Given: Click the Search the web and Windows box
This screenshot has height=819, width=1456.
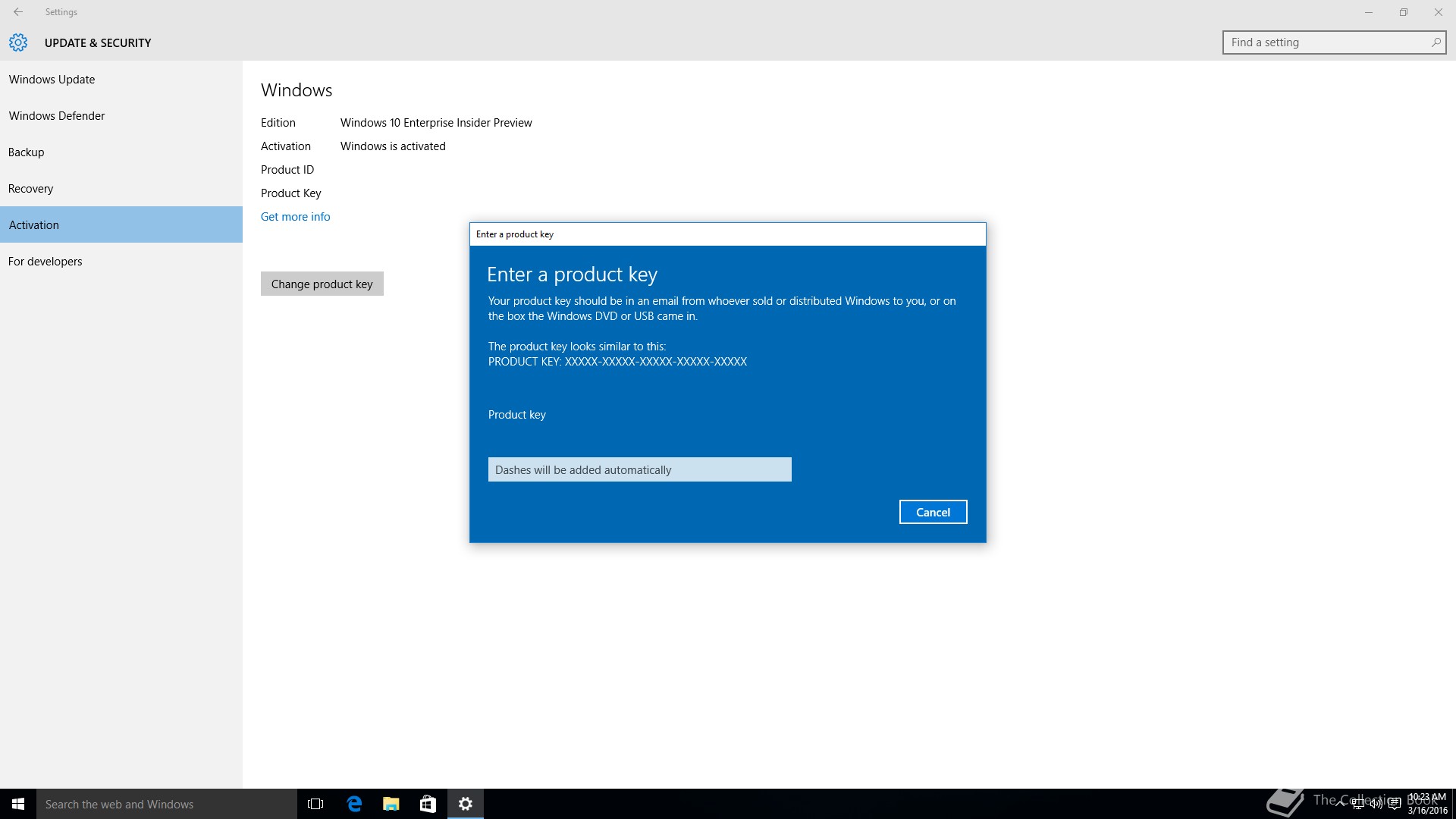Looking at the screenshot, I should 167,804.
